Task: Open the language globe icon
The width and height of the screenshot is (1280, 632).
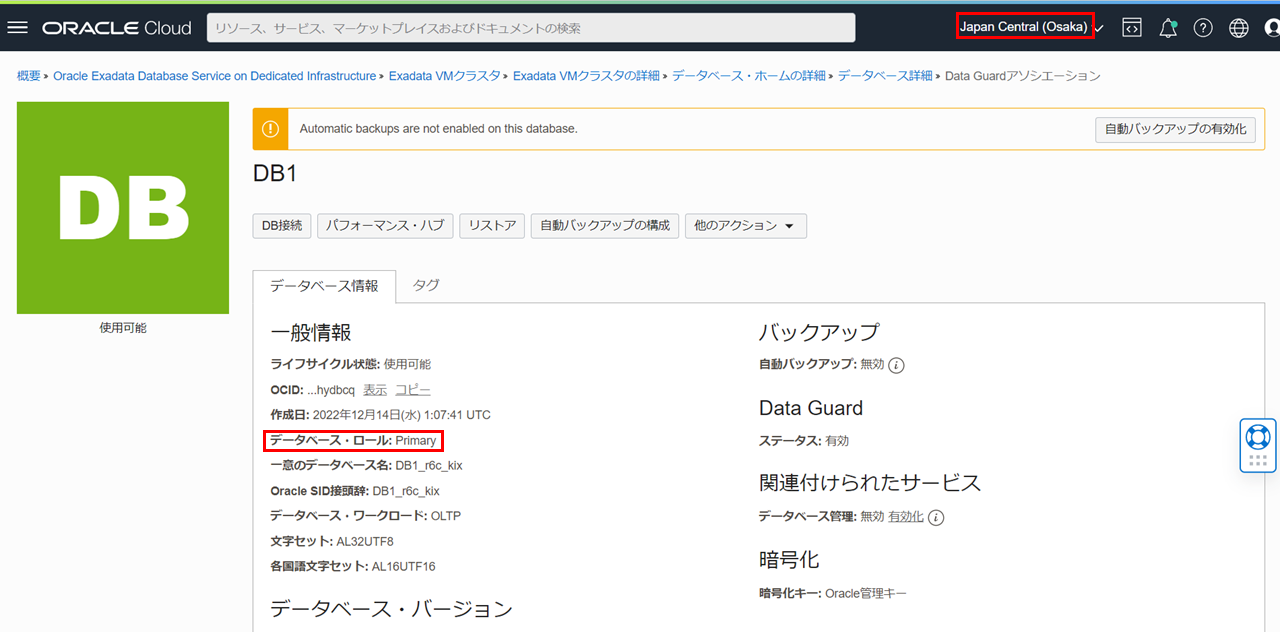Action: 1239,28
